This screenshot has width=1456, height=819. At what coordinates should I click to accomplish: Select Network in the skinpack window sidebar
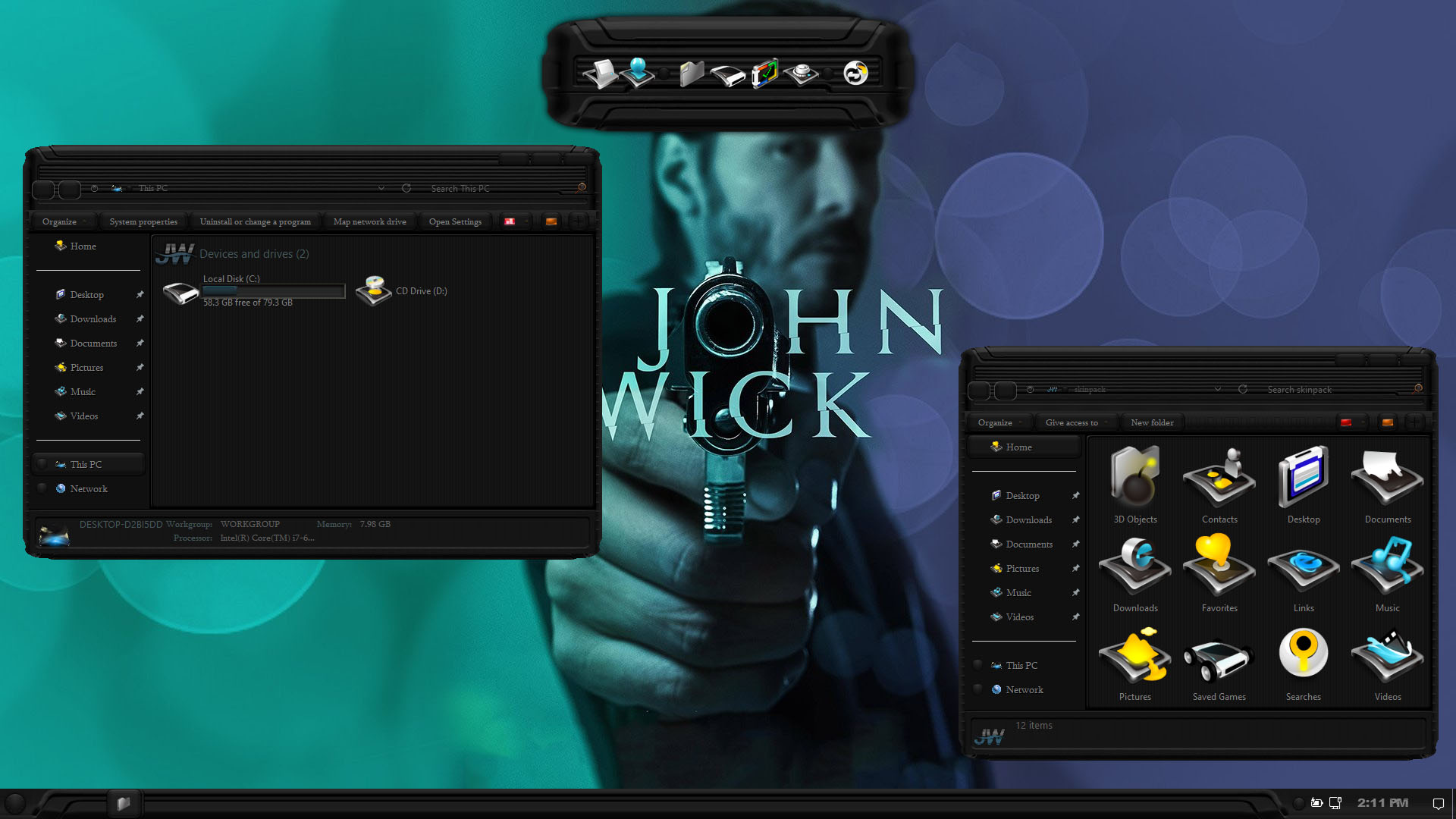1025,689
